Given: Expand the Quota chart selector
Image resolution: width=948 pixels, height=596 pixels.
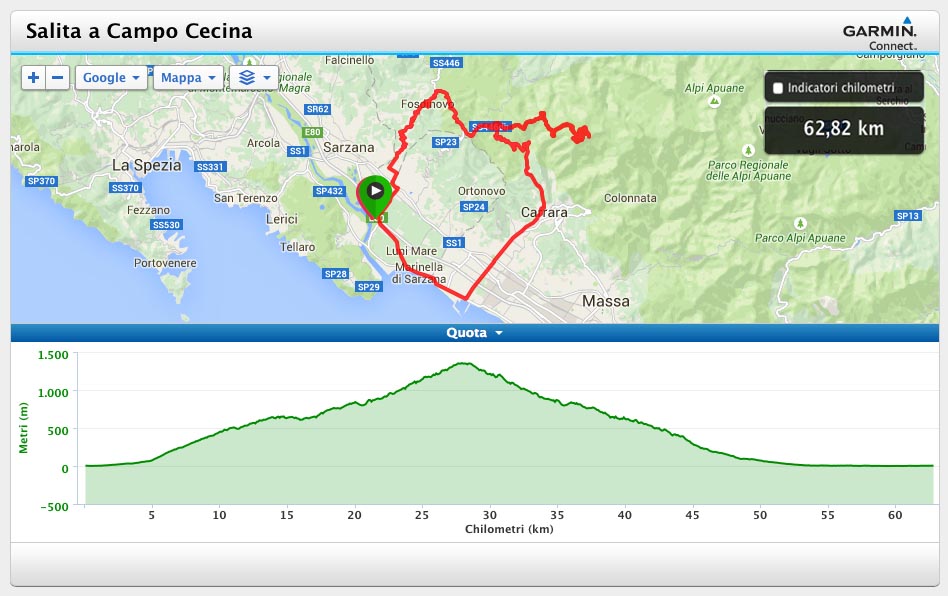Looking at the screenshot, I should click(474, 332).
